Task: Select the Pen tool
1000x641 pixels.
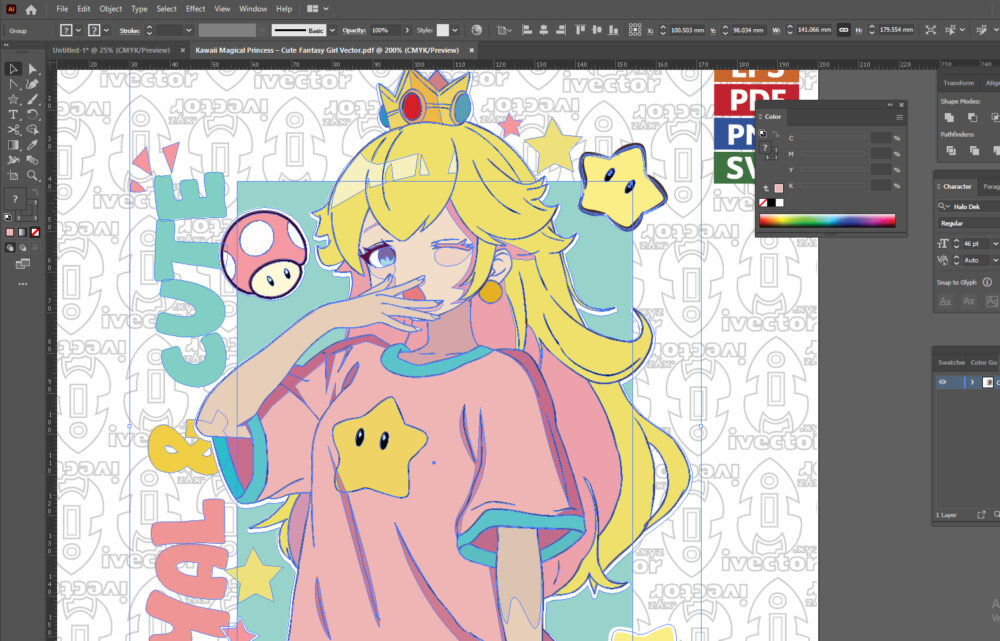Action: (33, 84)
